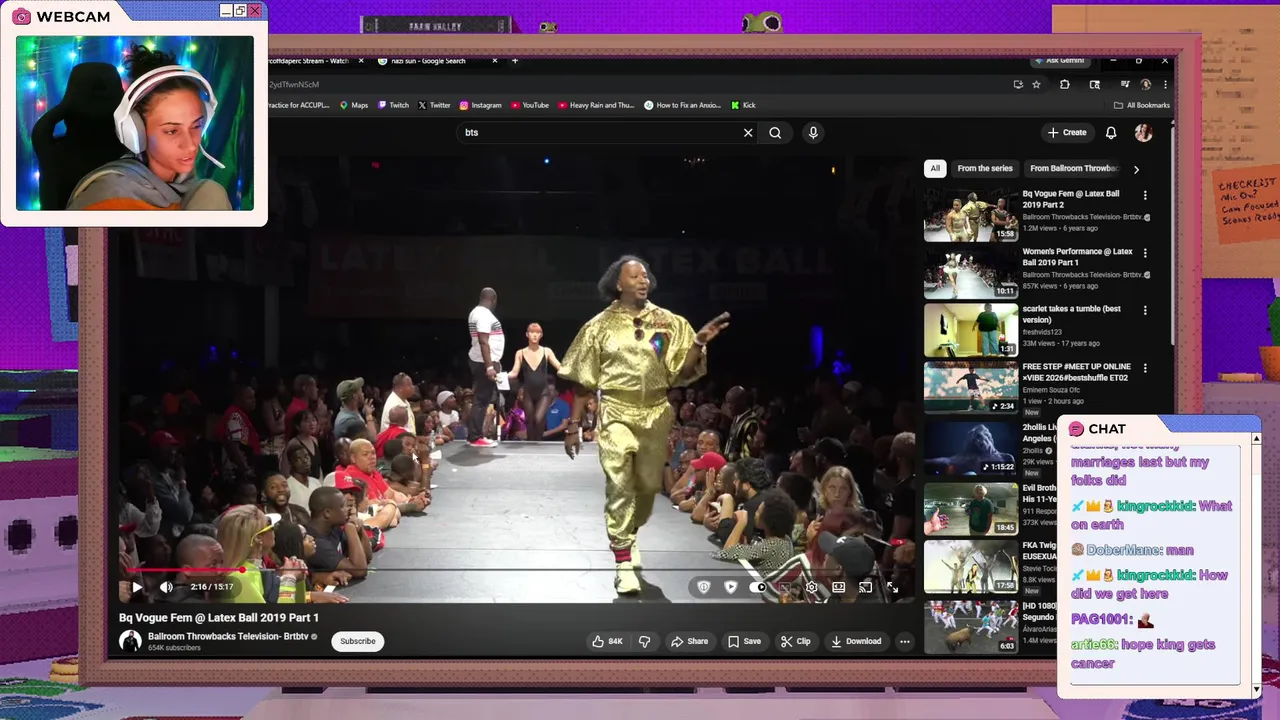Open the '2hollis' live video thumbnail
Viewport: 1280px width, 720px height.
[x=970, y=448]
